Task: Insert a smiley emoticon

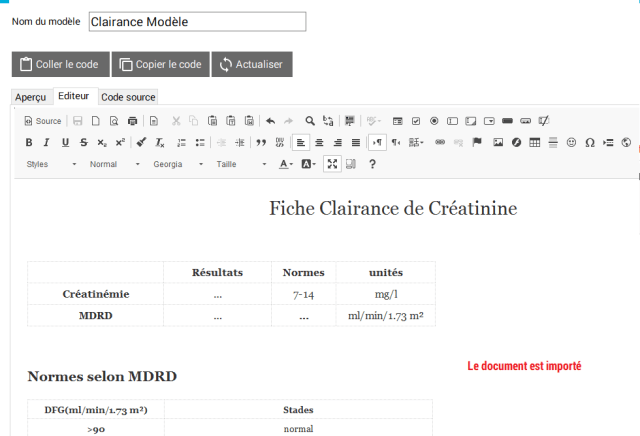Action: pos(571,142)
